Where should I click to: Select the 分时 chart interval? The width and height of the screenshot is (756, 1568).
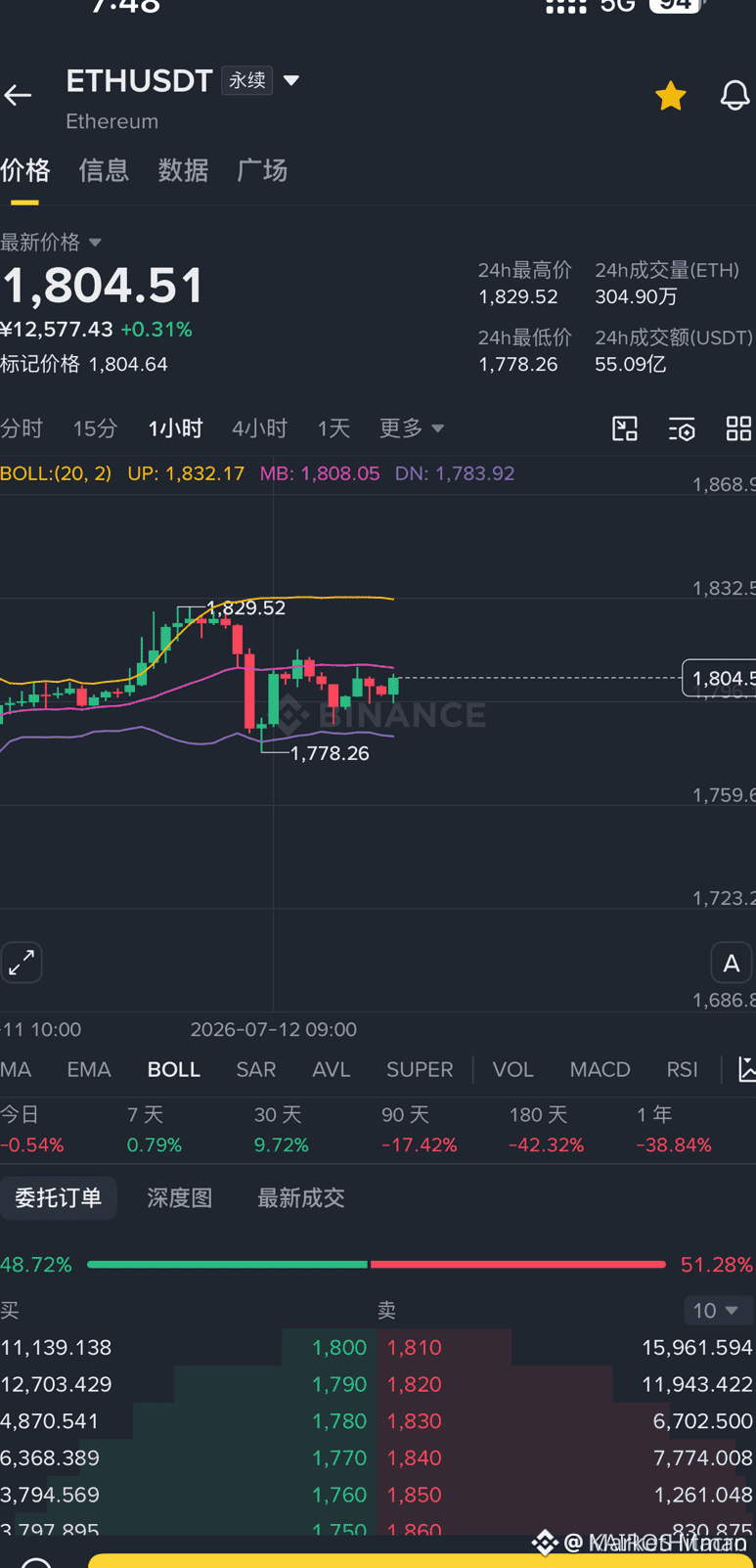pos(22,428)
